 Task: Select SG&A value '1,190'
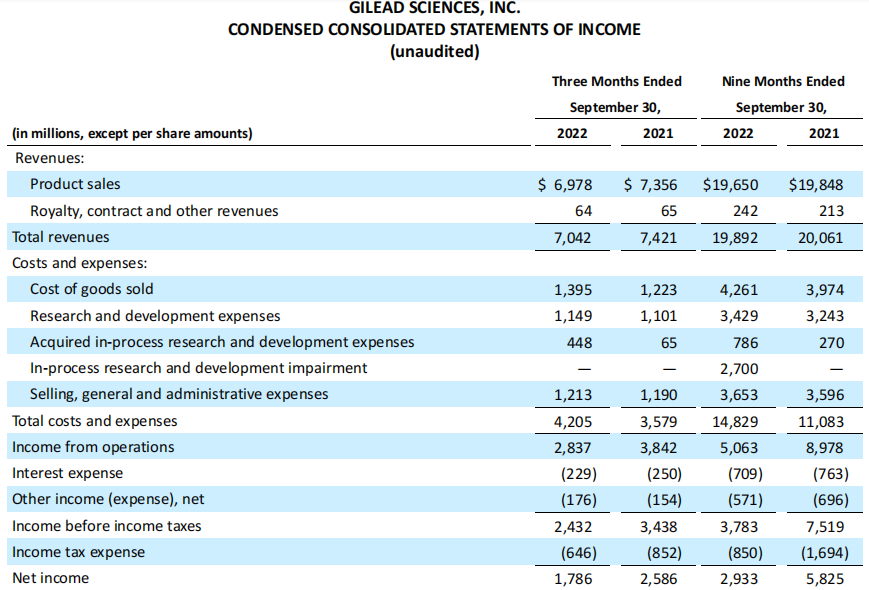pos(658,395)
